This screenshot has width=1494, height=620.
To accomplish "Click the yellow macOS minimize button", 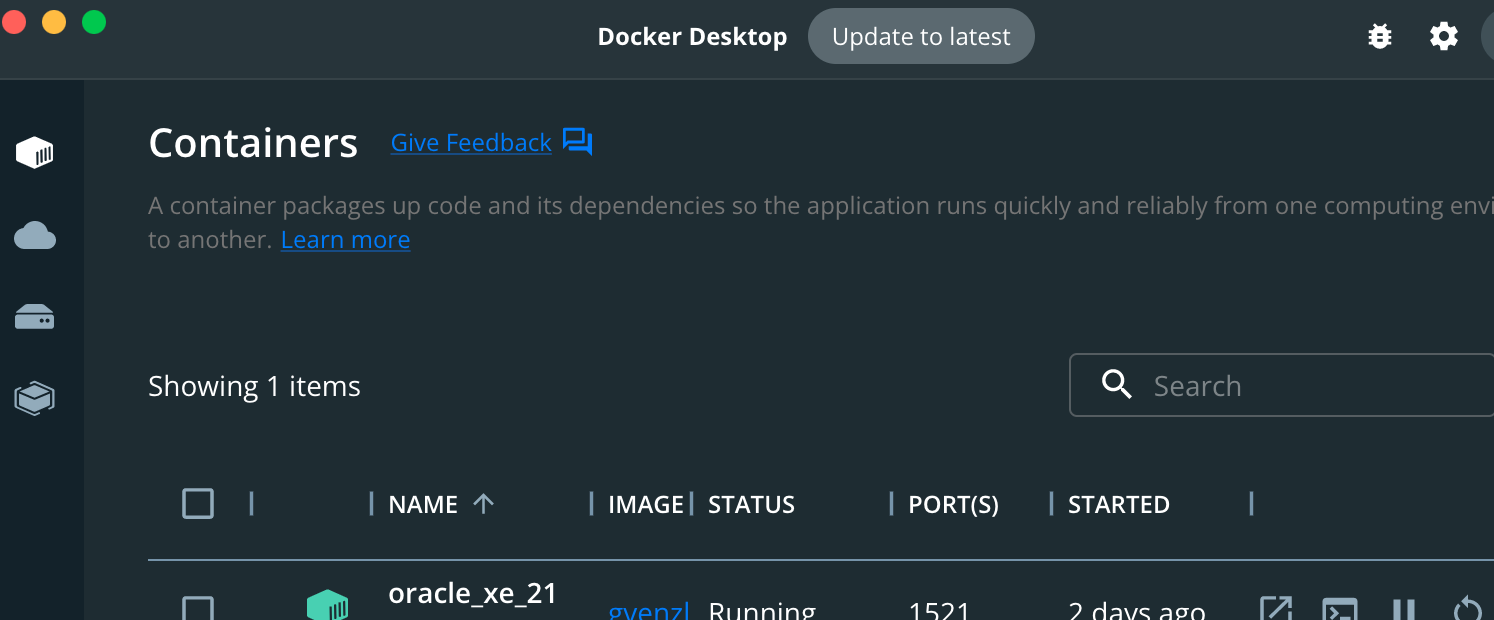I will 54,21.
